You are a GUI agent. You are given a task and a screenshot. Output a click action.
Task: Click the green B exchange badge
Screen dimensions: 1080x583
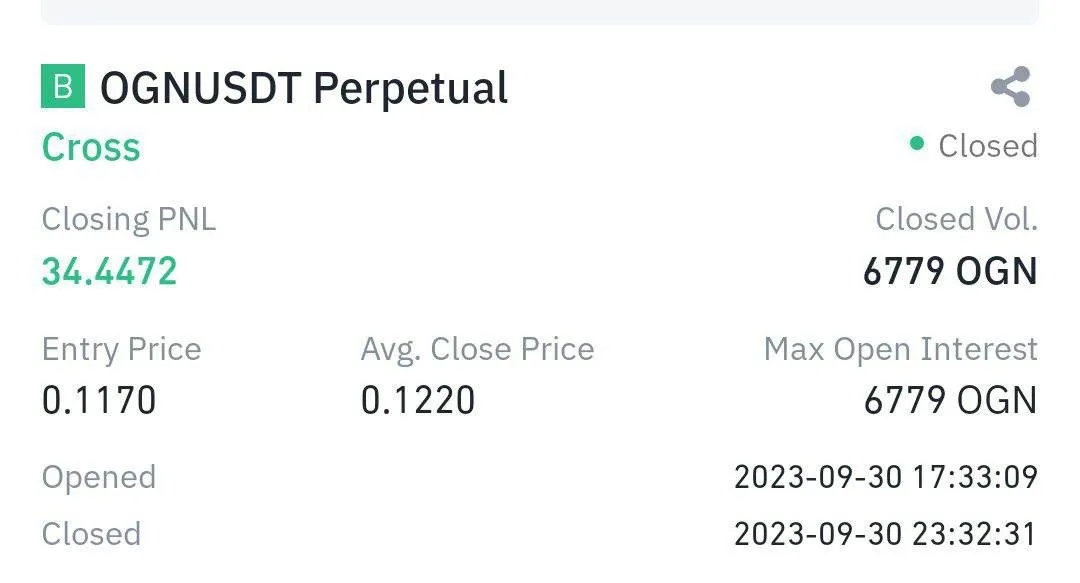click(x=63, y=87)
